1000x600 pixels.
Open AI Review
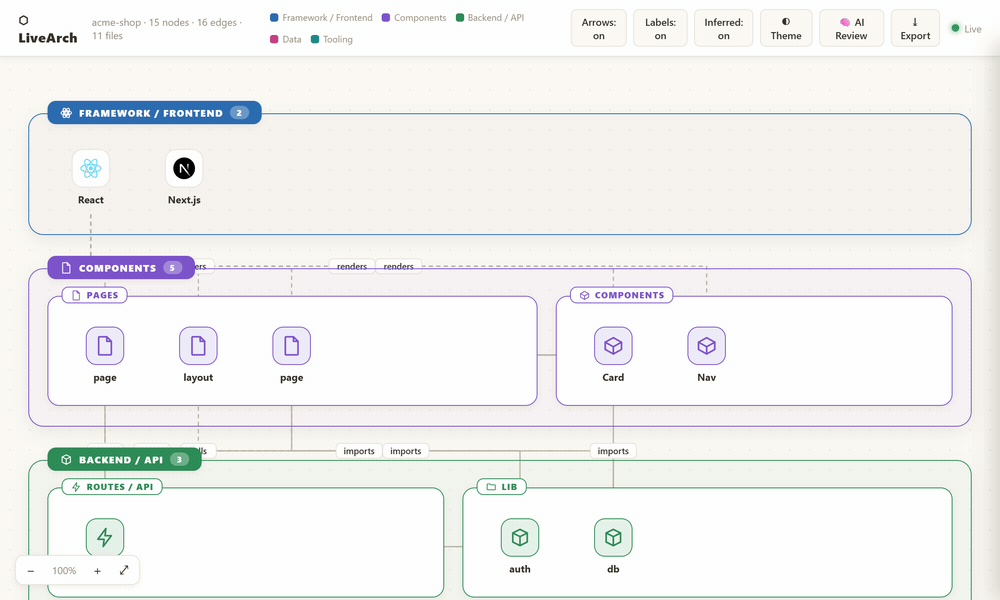pyautogui.click(x=851, y=29)
